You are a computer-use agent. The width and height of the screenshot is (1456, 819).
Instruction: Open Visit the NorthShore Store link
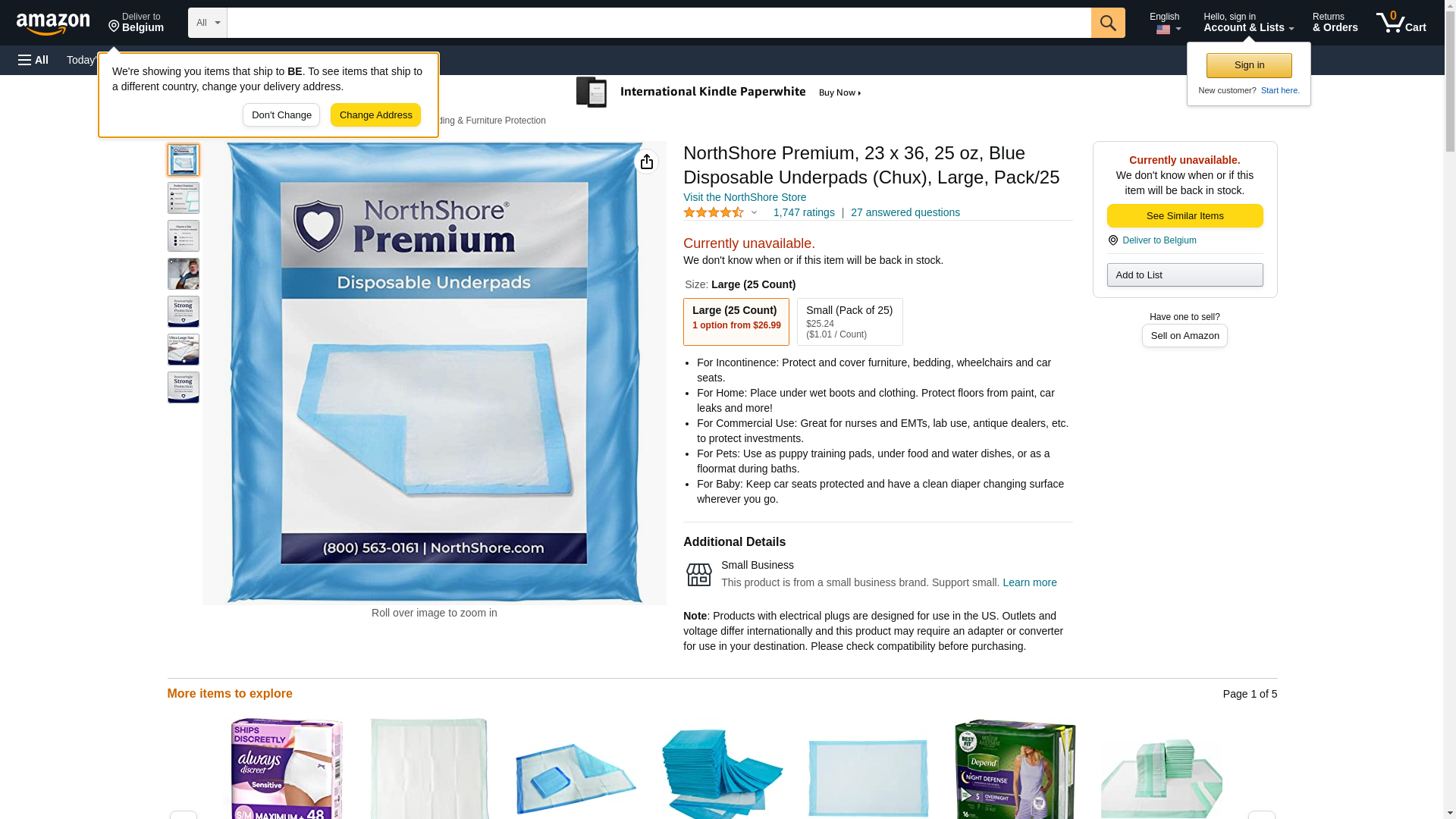point(745,197)
